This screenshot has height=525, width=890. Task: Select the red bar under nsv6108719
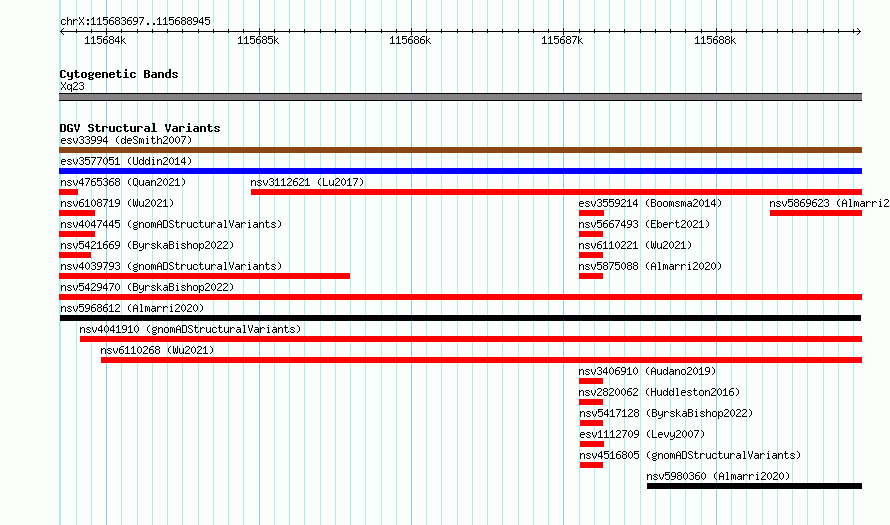coord(77,213)
